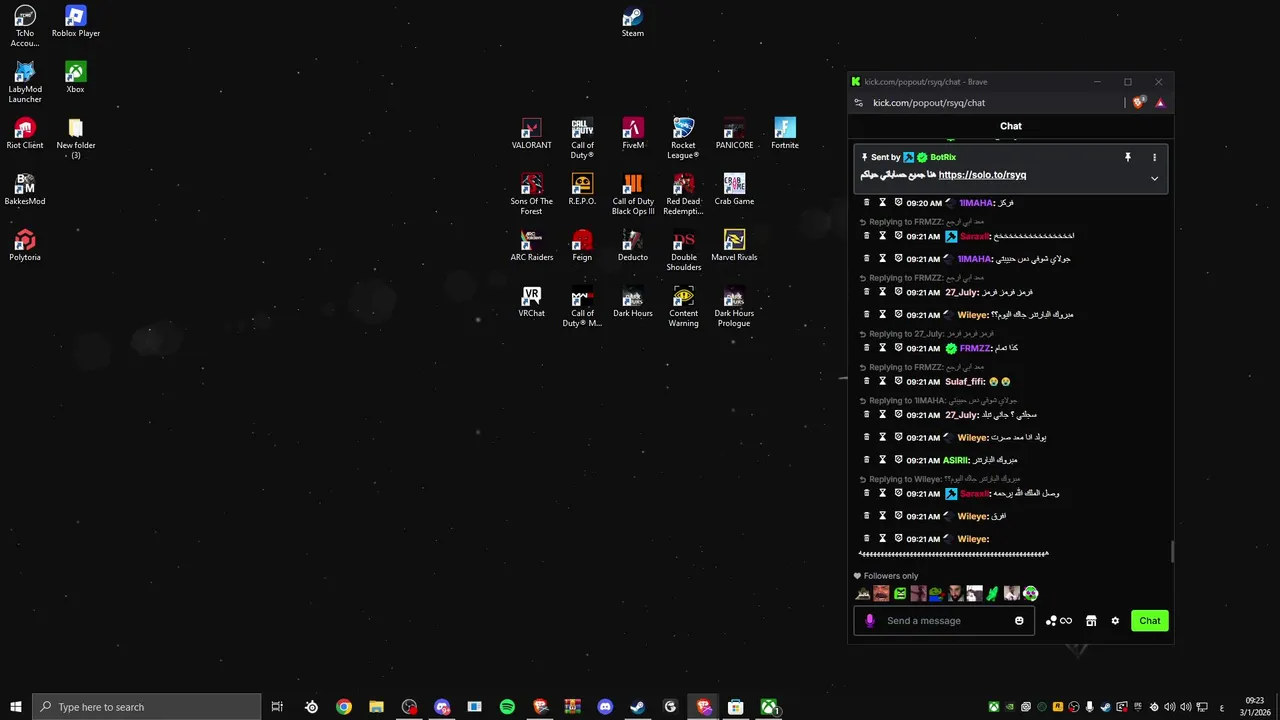Select the TcNo Account switcher icon
This screenshot has height=720, width=1280.
coord(25,26)
